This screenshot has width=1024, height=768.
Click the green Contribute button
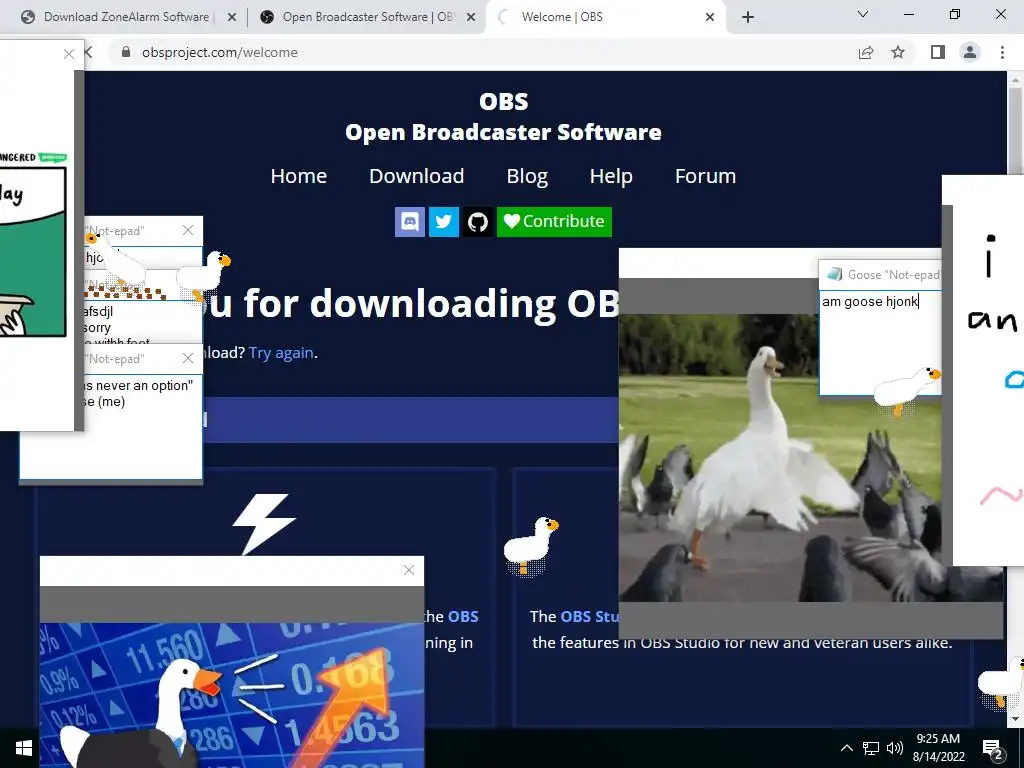click(x=554, y=222)
